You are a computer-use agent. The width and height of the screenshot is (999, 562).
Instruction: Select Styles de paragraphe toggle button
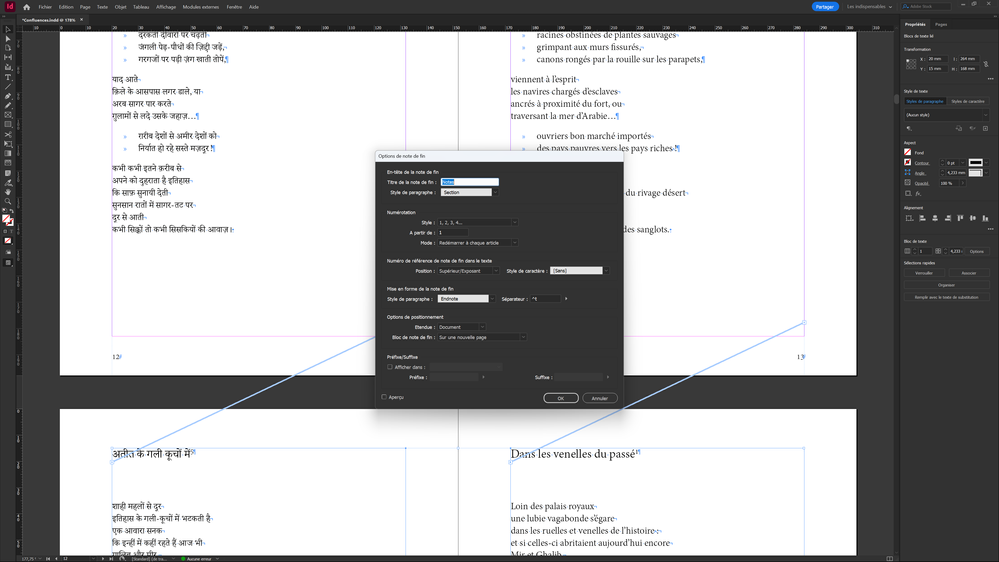click(924, 101)
